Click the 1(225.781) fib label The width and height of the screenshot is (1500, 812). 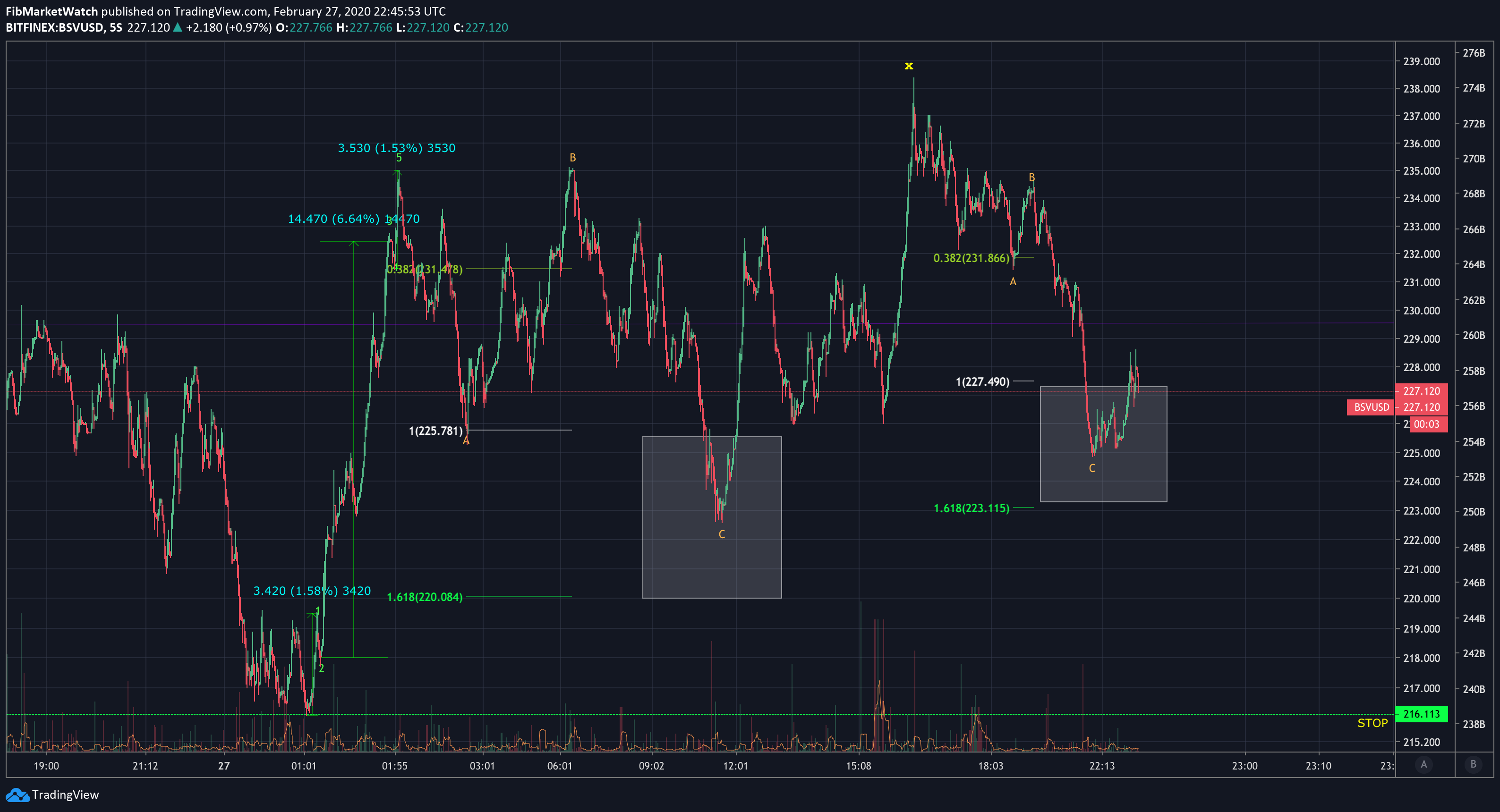click(x=435, y=431)
